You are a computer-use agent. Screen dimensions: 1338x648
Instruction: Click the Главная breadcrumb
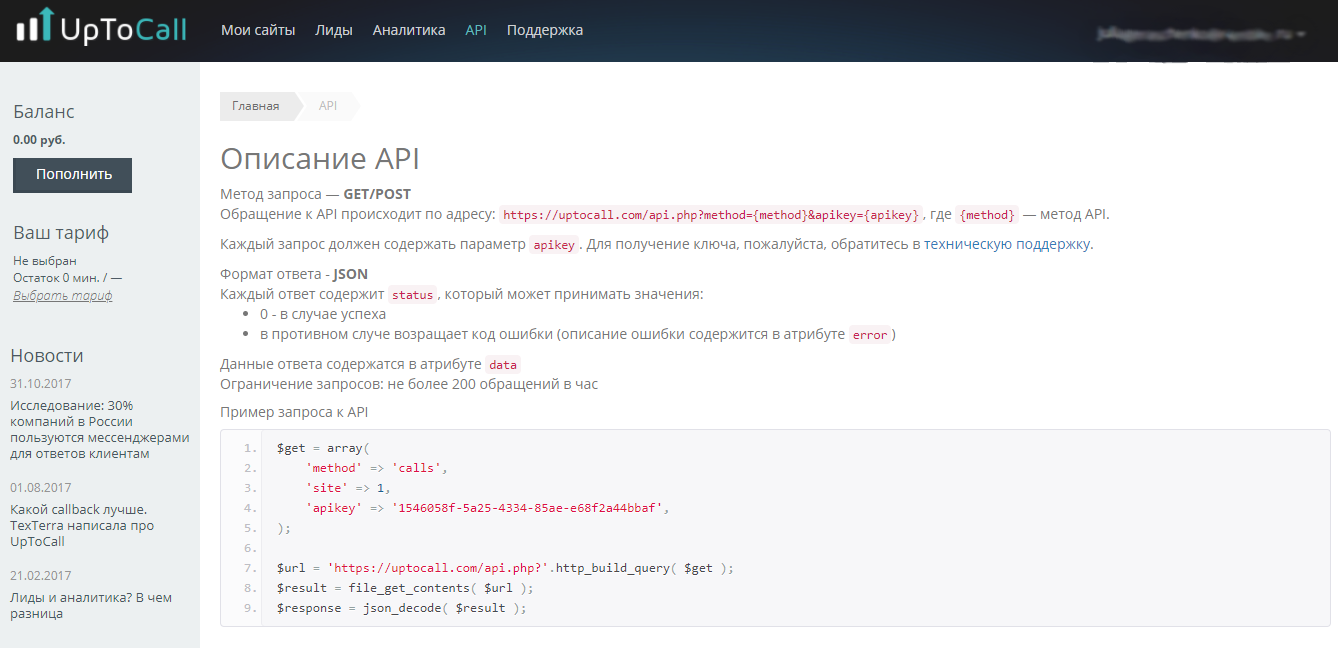(x=256, y=106)
